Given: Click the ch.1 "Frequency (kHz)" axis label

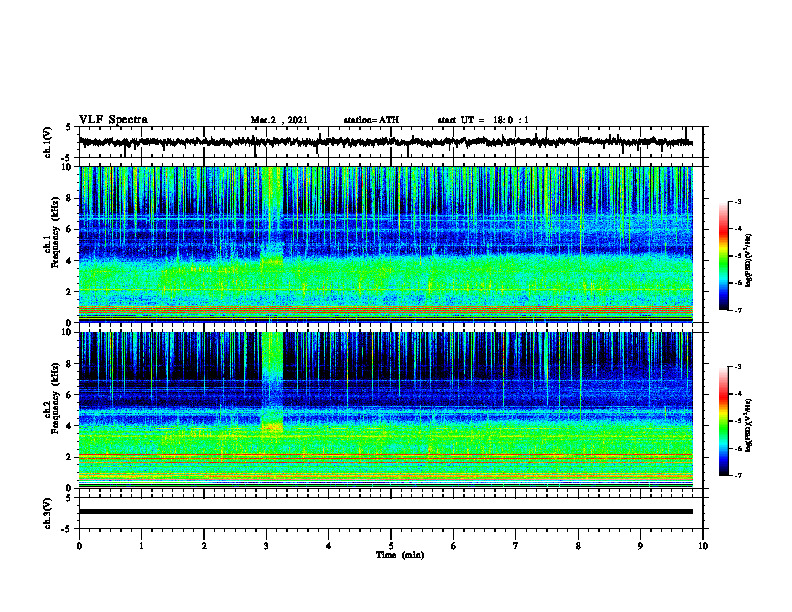Looking at the screenshot, I should pyautogui.click(x=56, y=233).
